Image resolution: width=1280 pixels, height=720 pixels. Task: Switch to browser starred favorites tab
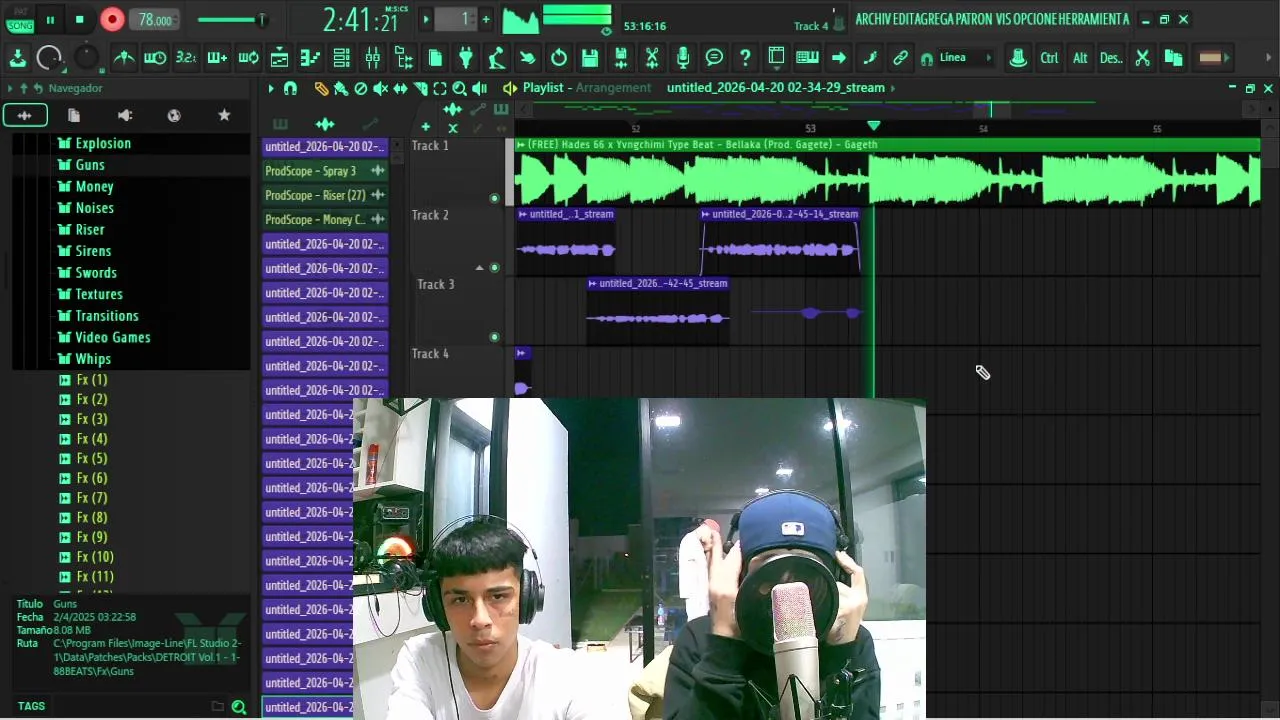tap(224, 116)
